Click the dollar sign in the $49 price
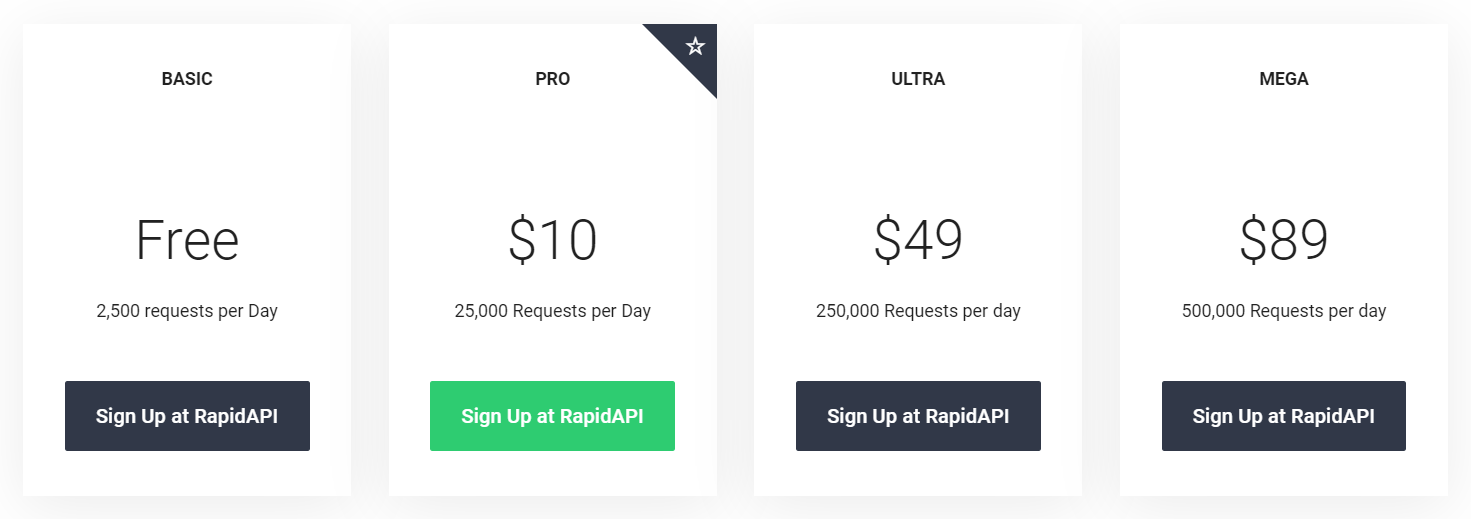 (x=888, y=241)
